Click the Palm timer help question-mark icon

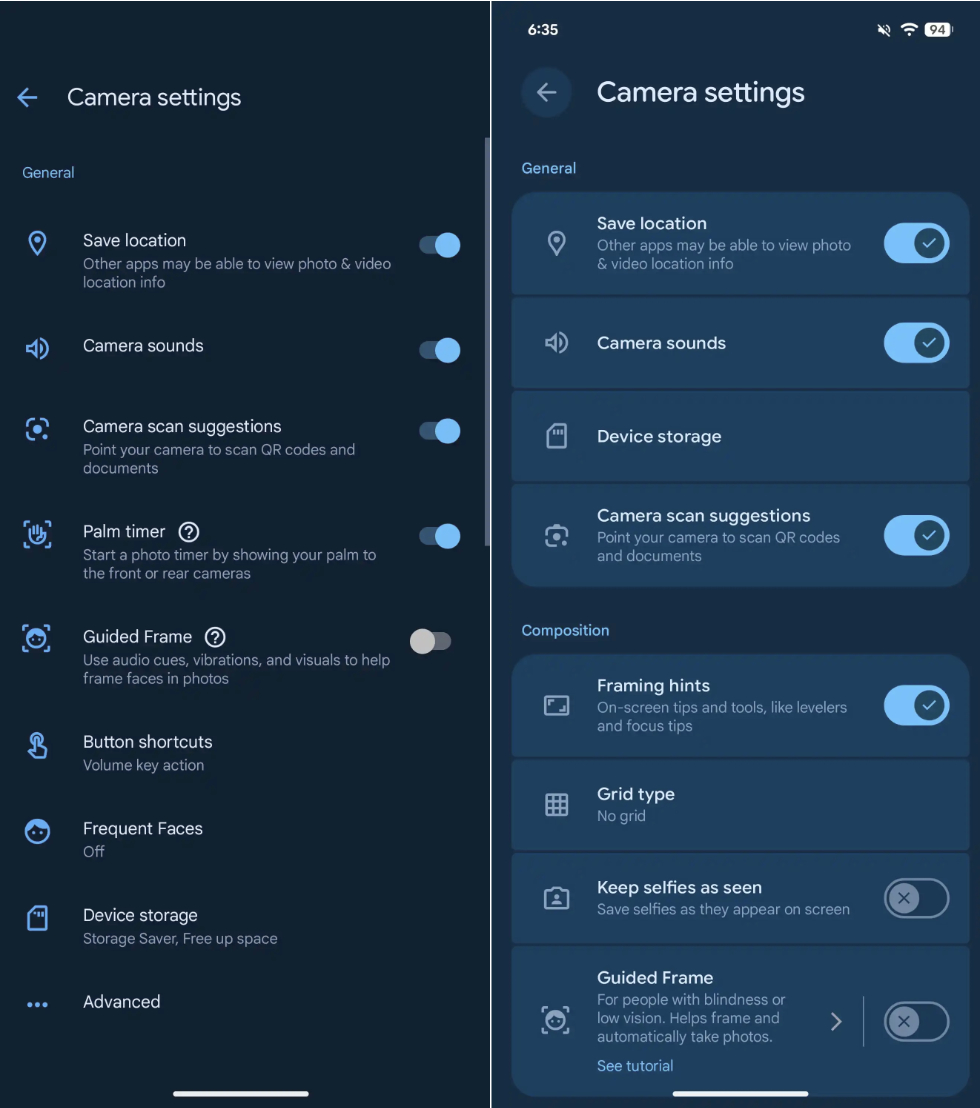pos(189,532)
